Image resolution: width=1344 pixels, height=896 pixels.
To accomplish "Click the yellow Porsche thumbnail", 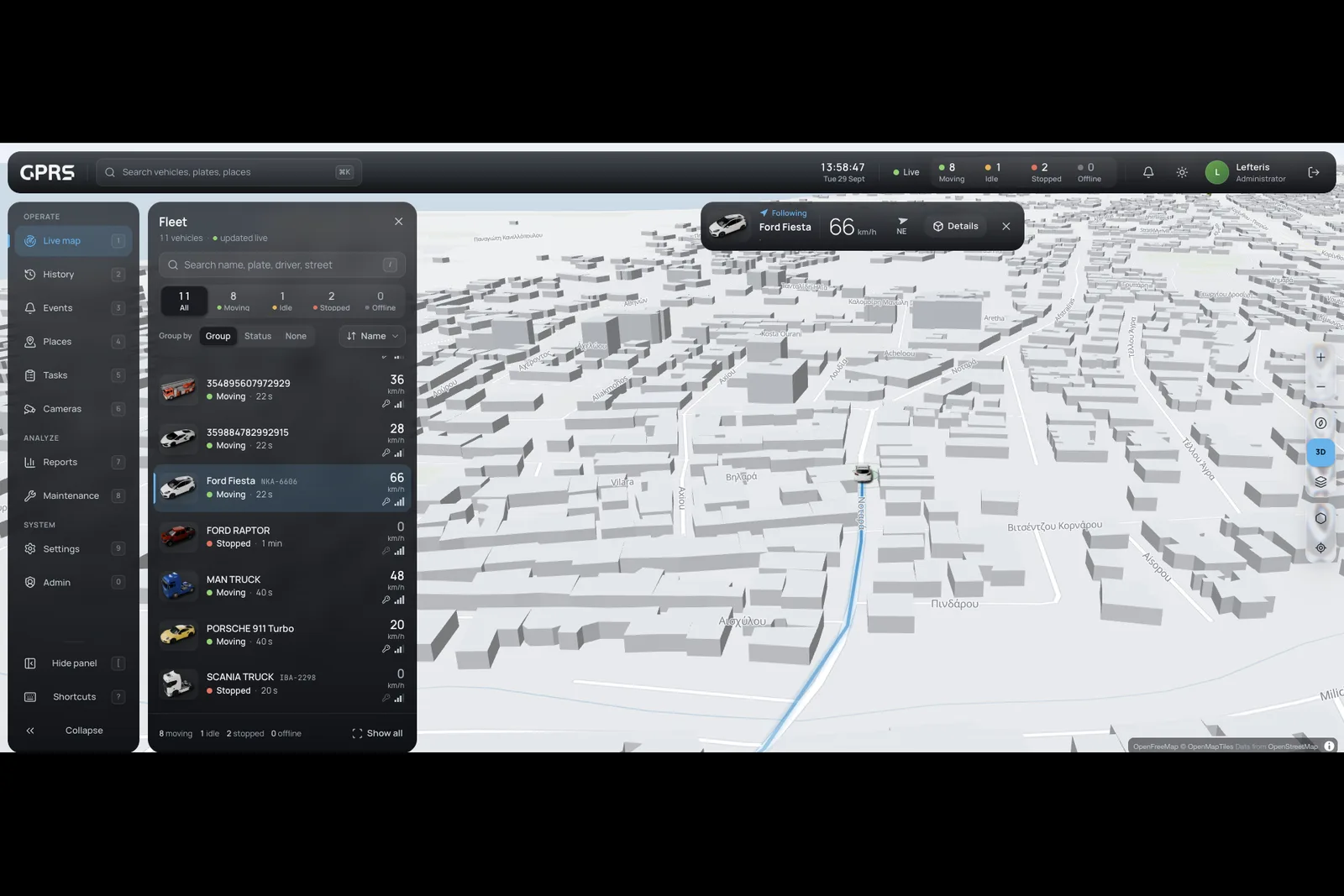I will [178, 635].
